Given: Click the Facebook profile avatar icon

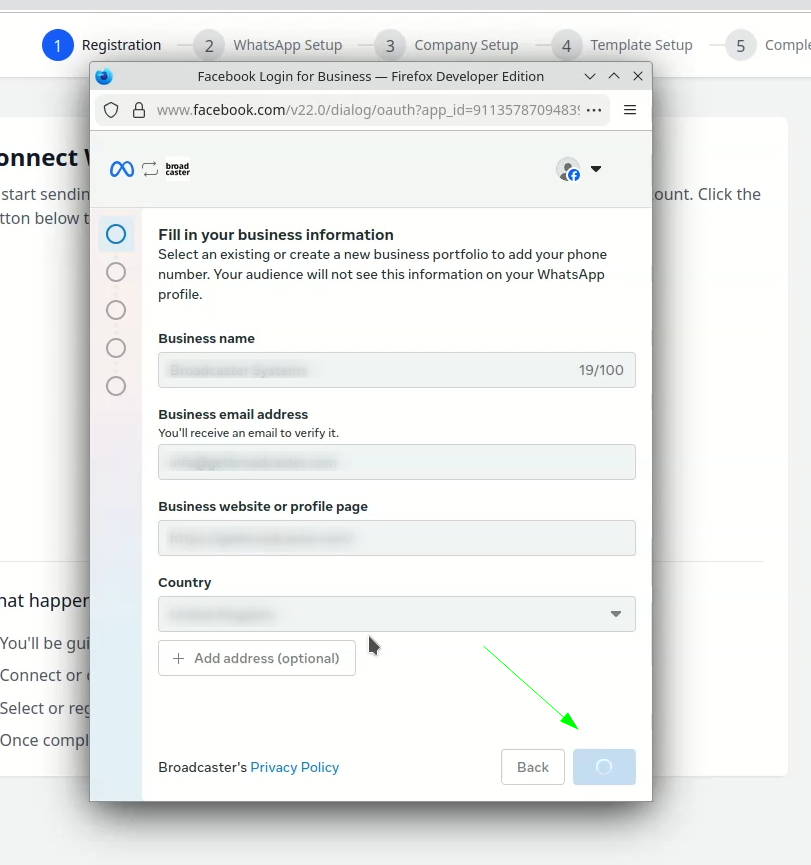Looking at the screenshot, I should point(568,169).
